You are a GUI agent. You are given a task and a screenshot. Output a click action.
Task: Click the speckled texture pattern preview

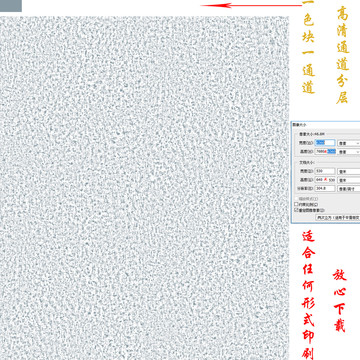(144, 188)
